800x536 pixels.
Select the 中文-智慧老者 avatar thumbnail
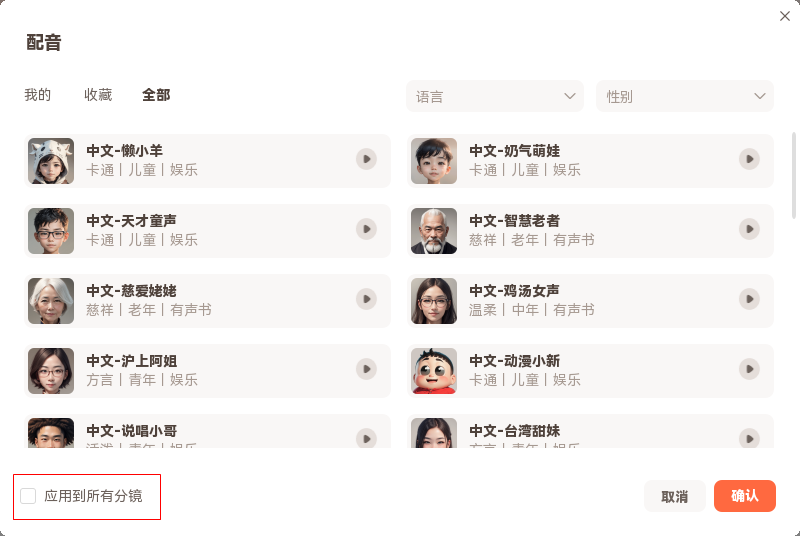434,230
